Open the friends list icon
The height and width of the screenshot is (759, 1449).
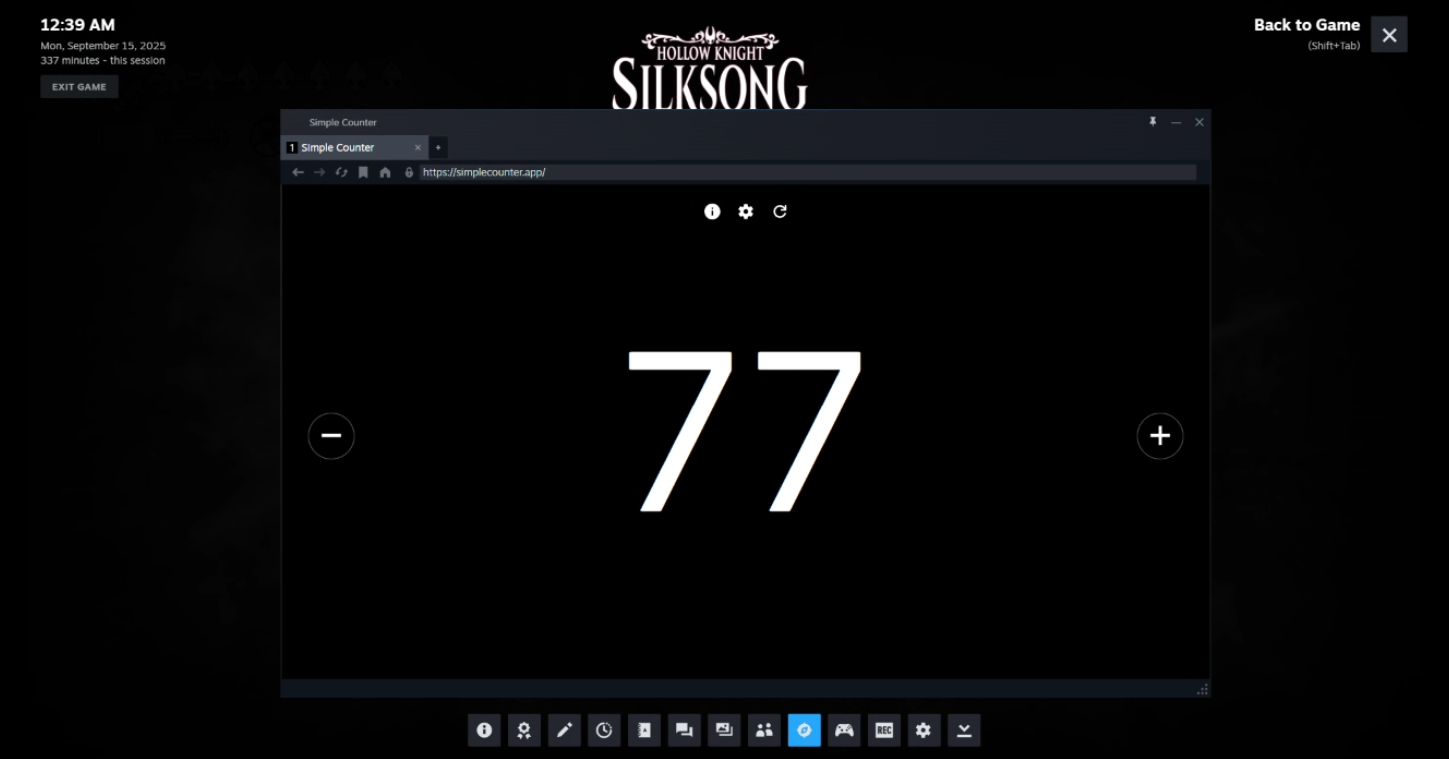click(764, 730)
